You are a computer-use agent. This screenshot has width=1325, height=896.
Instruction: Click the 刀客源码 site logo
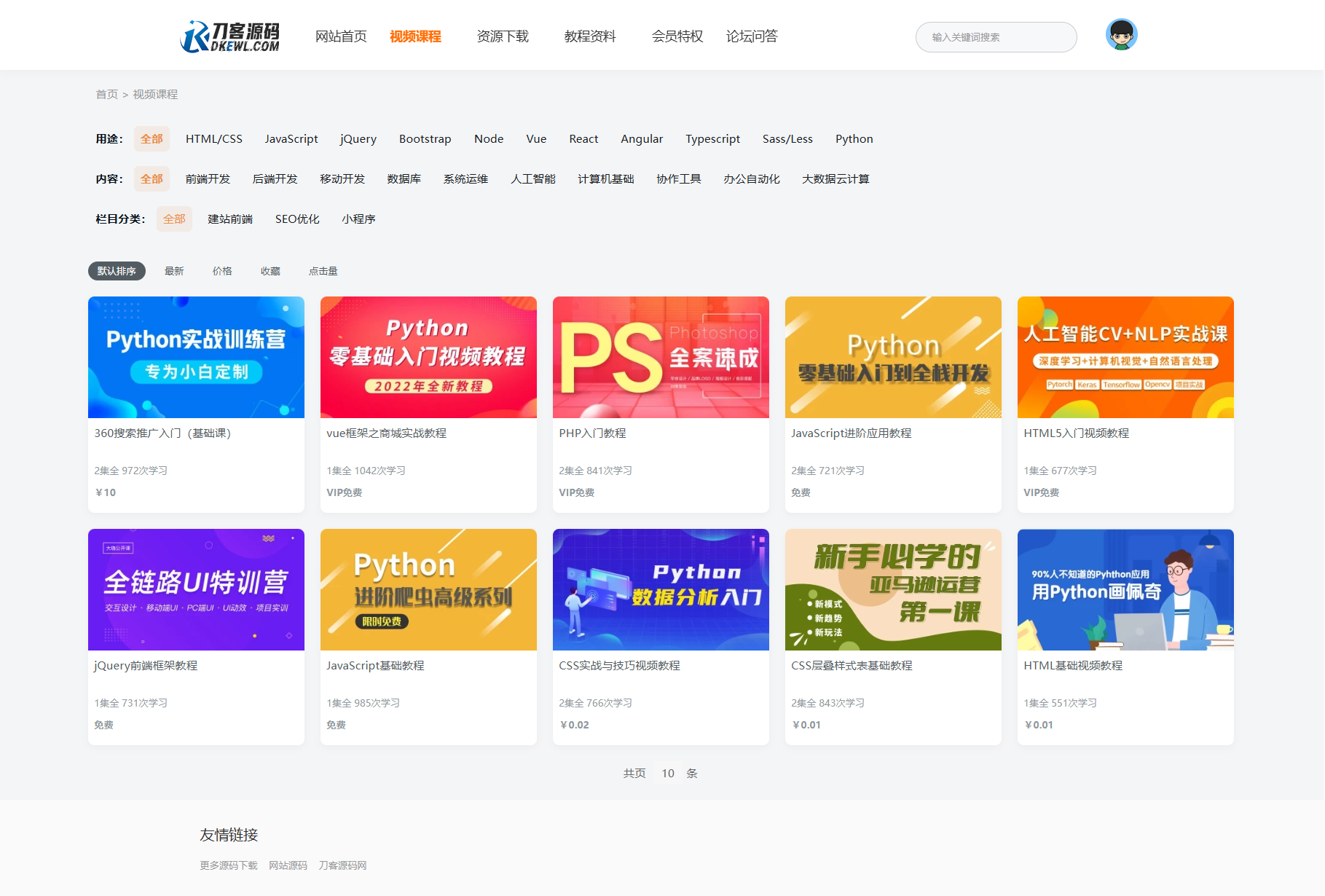(232, 35)
